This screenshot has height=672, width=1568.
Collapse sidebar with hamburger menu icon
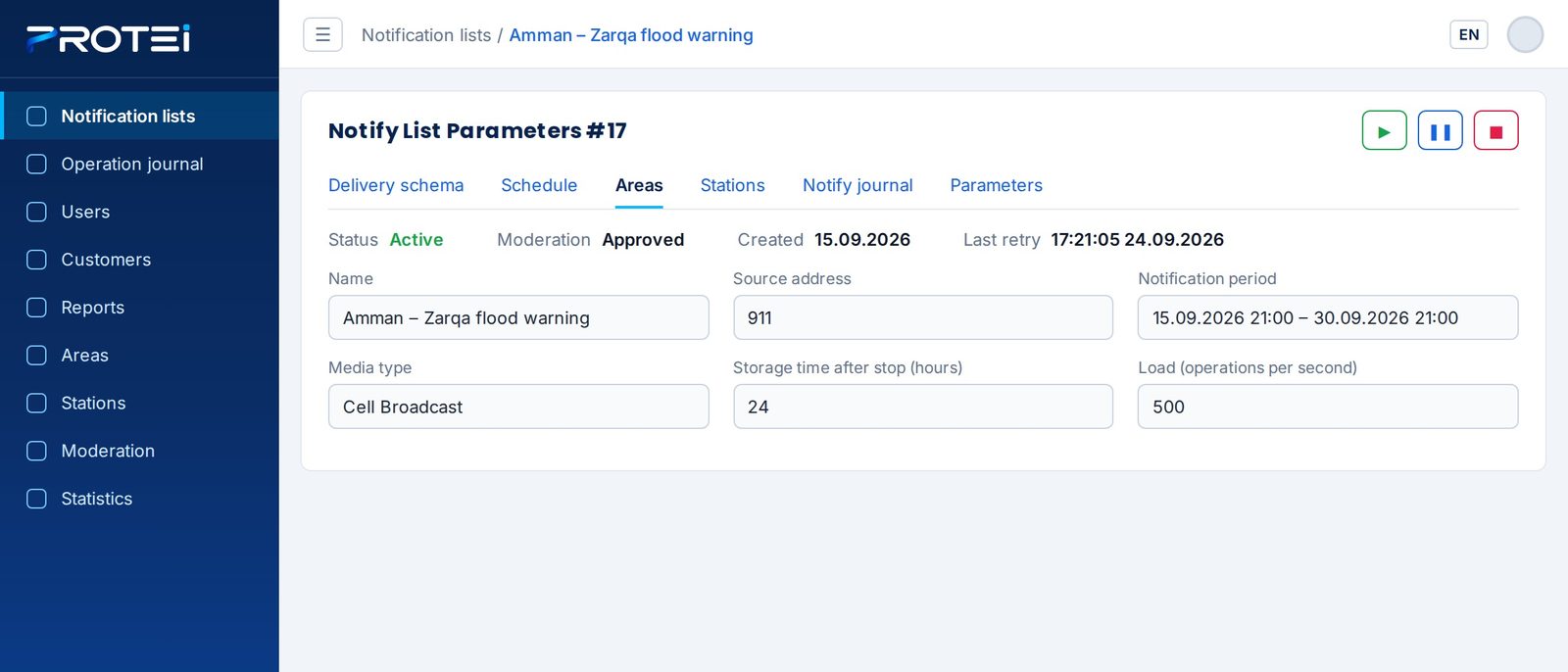(x=322, y=34)
